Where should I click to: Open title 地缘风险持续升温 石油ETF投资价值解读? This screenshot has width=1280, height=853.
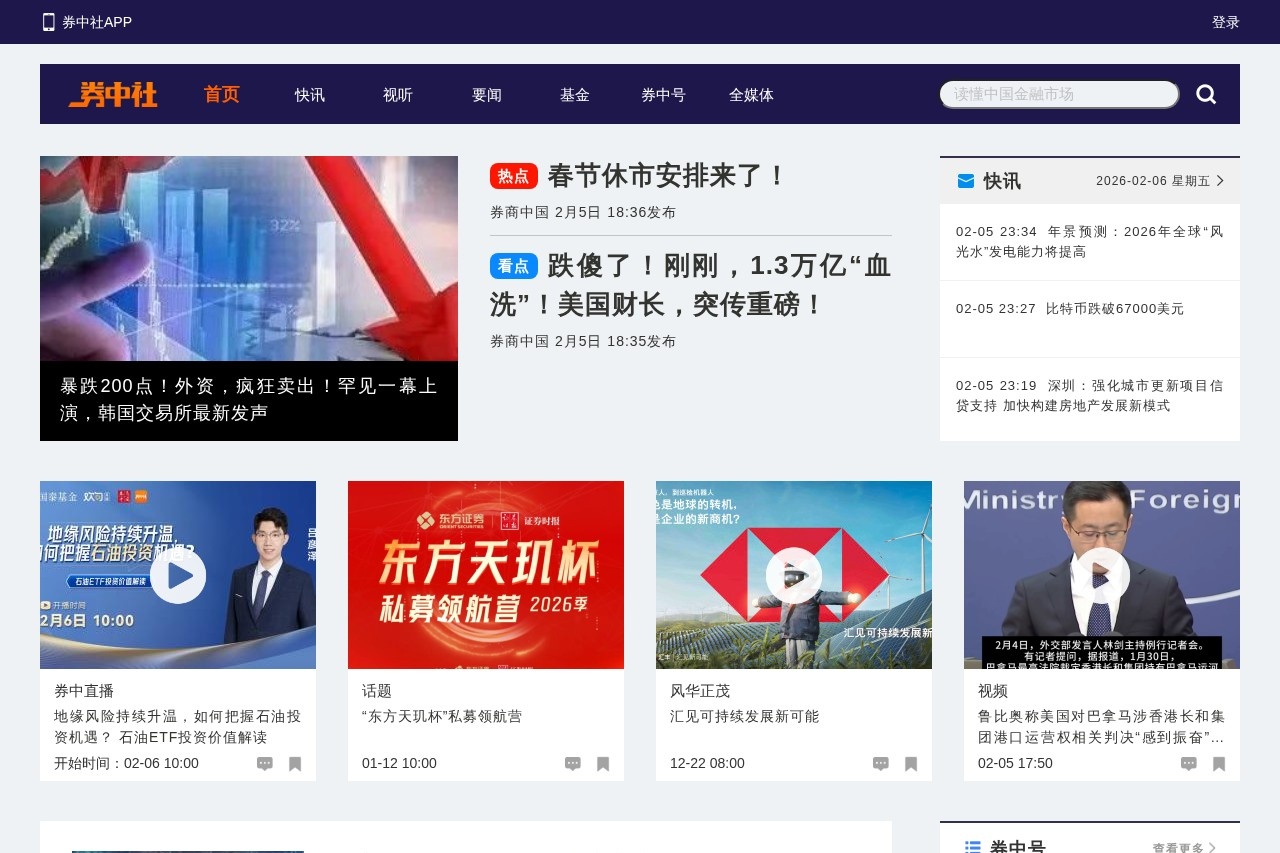[x=178, y=727]
